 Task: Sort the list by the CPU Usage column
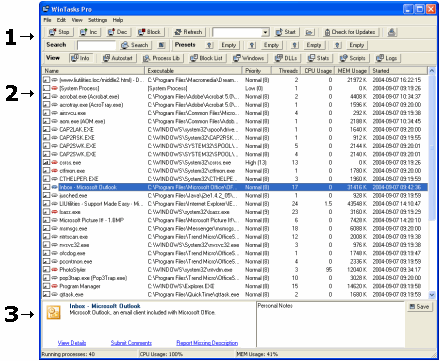click(318, 71)
